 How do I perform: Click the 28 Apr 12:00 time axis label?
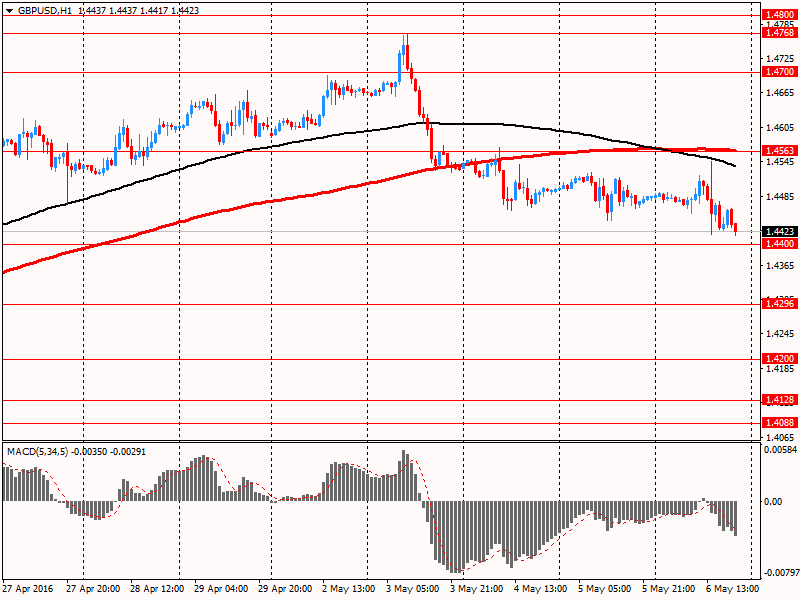(157, 589)
